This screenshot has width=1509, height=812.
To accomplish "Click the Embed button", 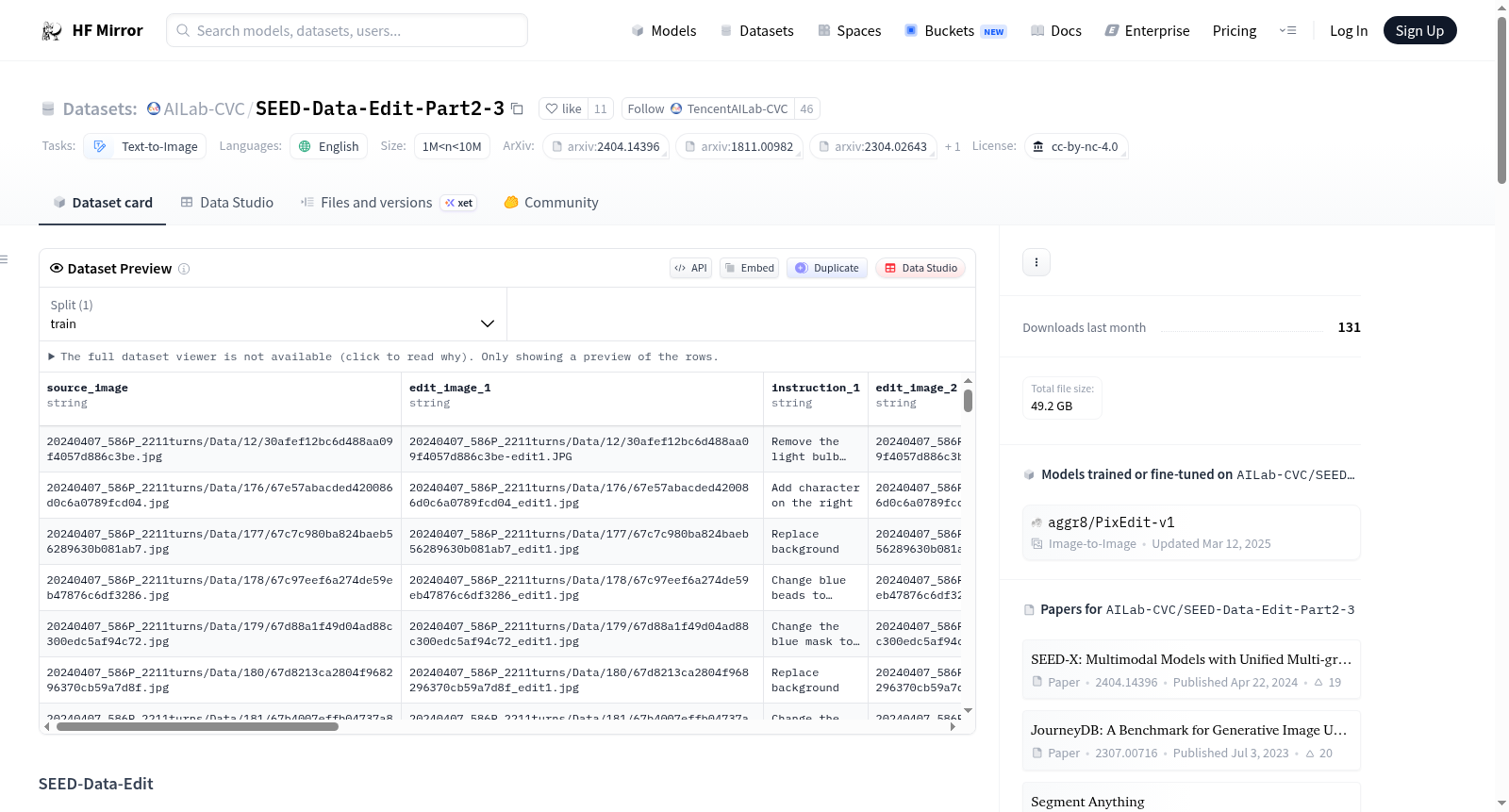I will 750,268.
